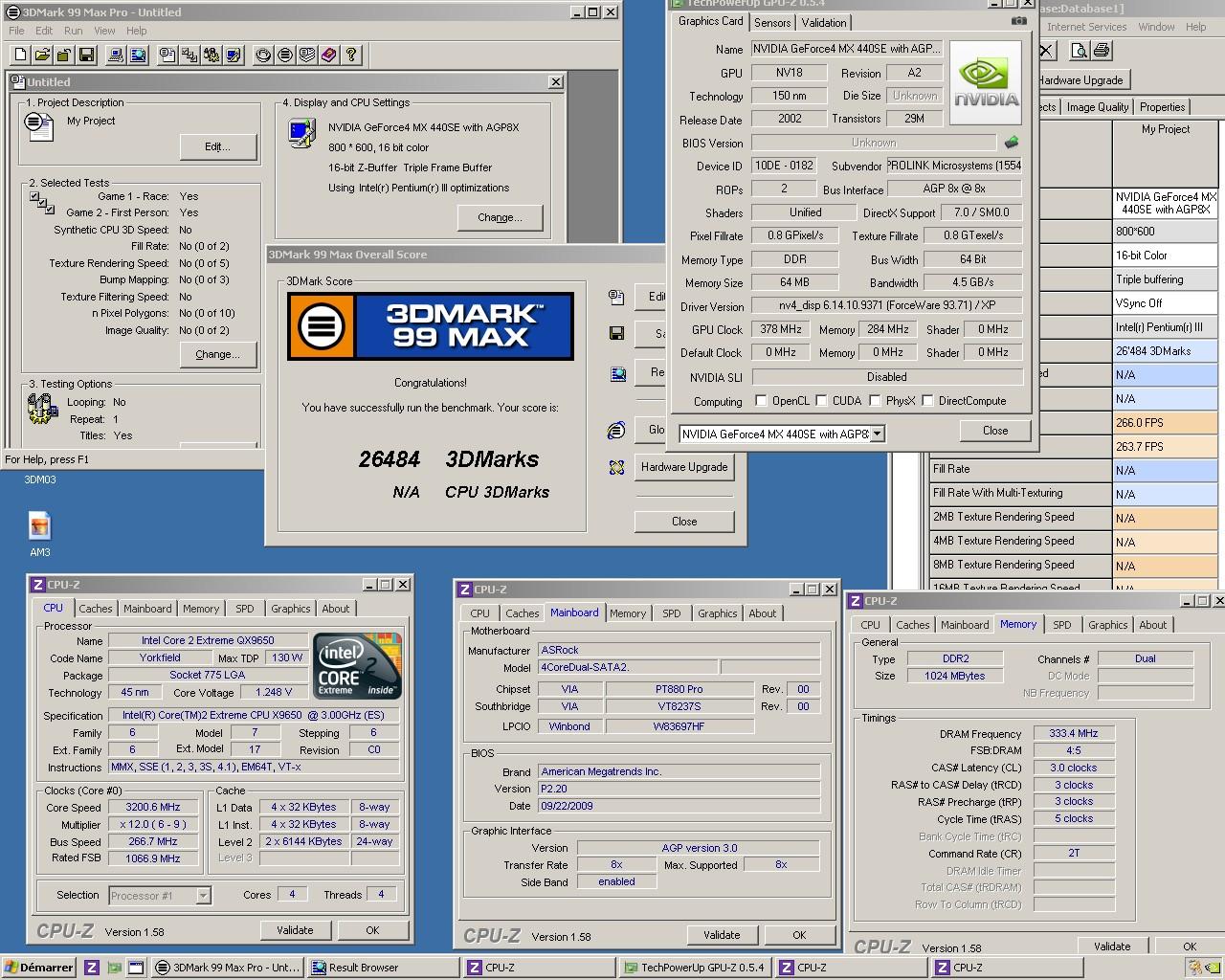Open the View menu in 3DMark
Screen dimensions: 1225x980
(104, 31)
